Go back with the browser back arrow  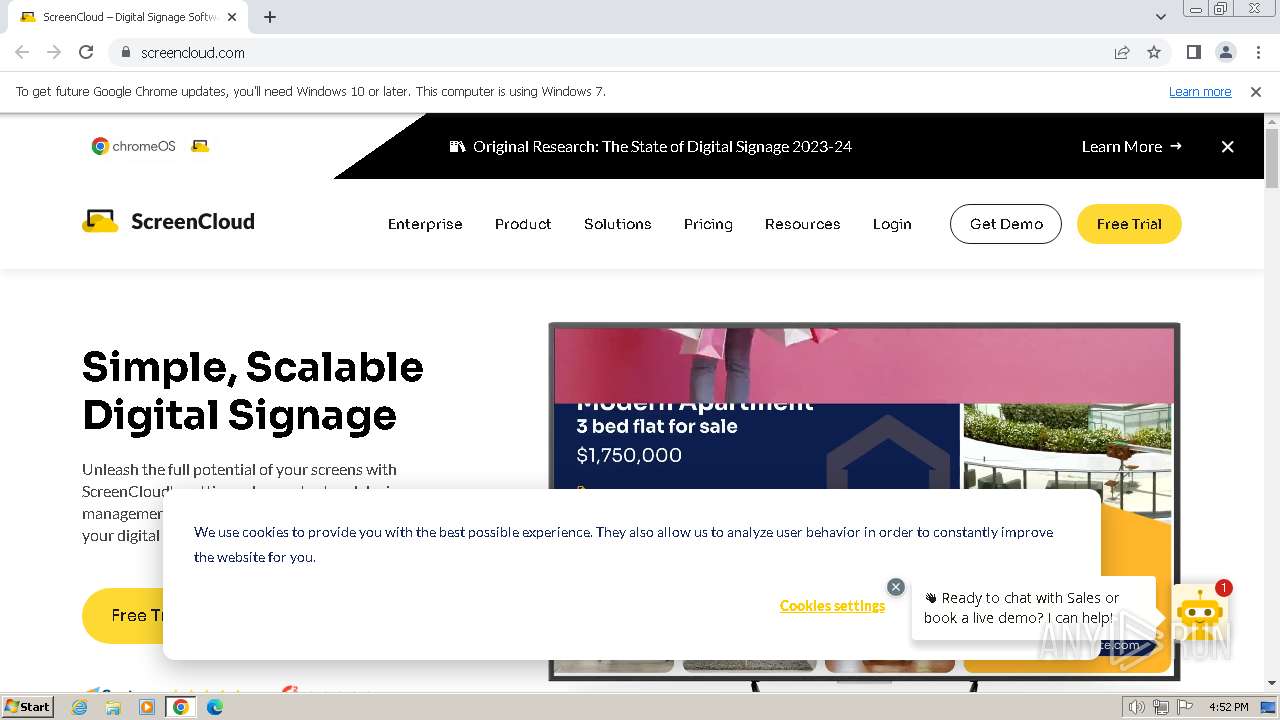click(x=22, y=52)
